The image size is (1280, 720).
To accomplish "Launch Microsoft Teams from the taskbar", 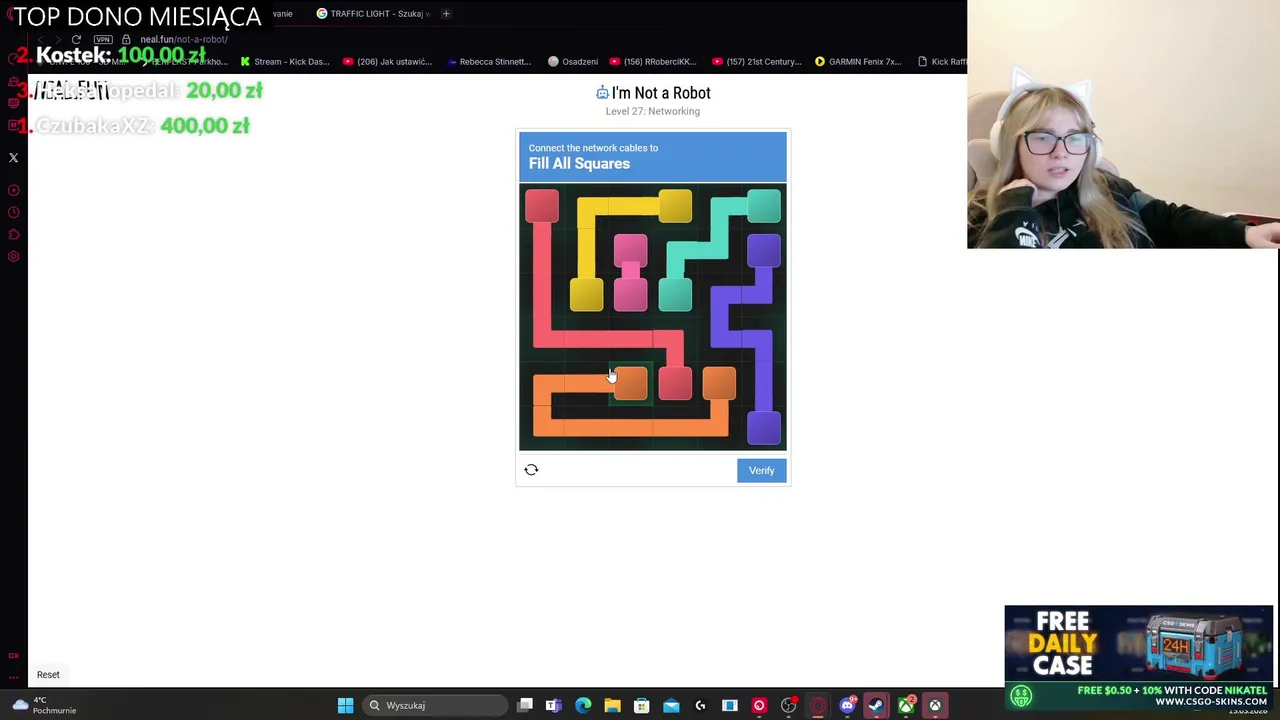I will [x=553, y=706].
